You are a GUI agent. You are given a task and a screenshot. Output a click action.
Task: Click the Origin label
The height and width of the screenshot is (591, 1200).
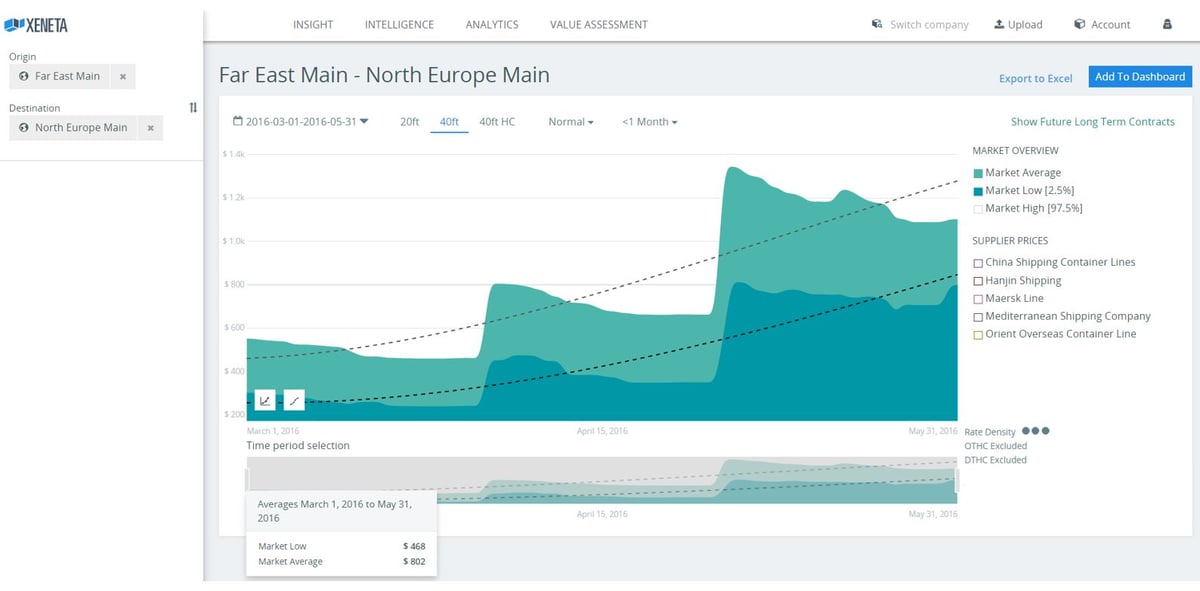tap(22, 57)
